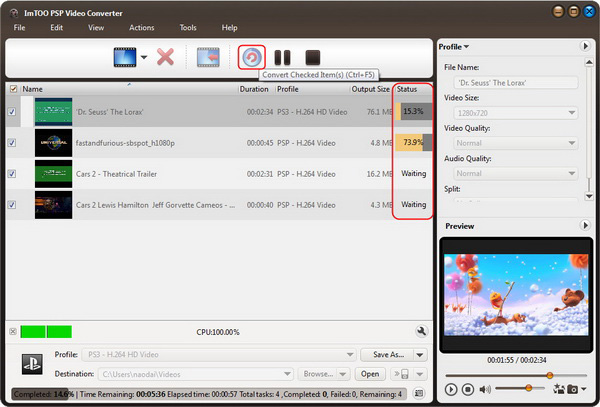The width and height of the screenshot is (600, 407).
Task: Select the Universal fastandfurious thumbnail
Action: coord(53,143)
